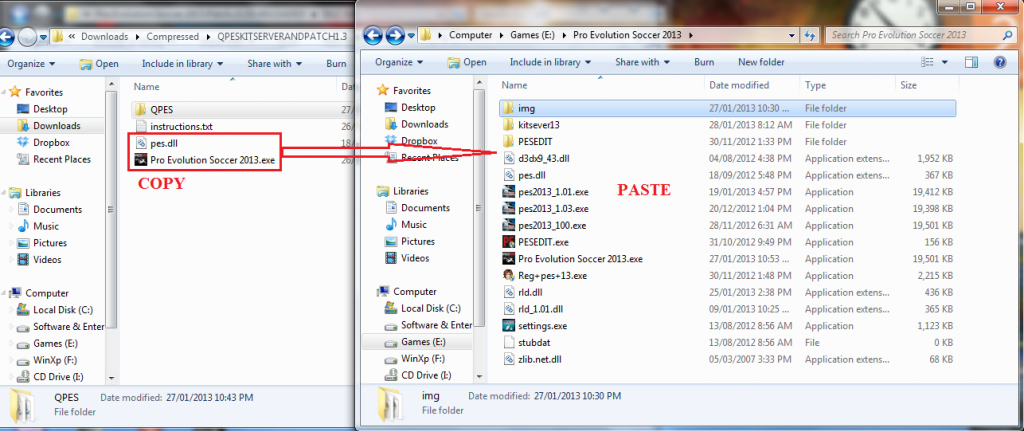Screen dimensions: 1024x431
Task: Open recent pages dropdown in left window
Action: click(x=43, y=37)
